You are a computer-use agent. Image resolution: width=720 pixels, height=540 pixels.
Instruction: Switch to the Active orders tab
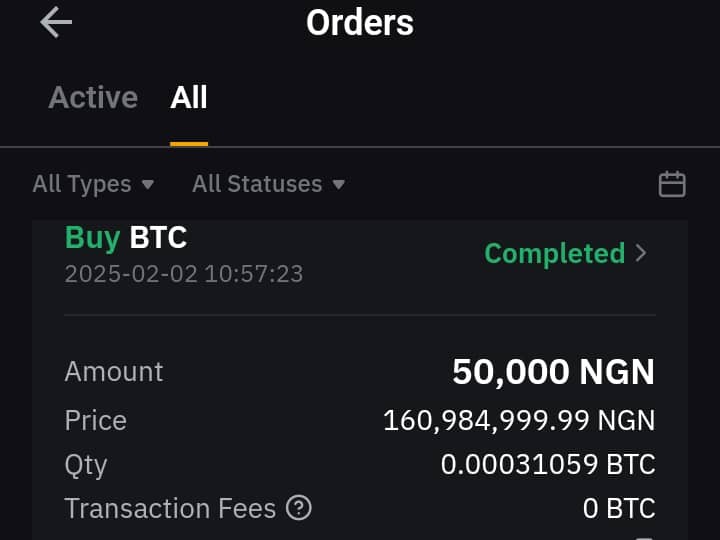pyautogui.click(x=93, y=97)
